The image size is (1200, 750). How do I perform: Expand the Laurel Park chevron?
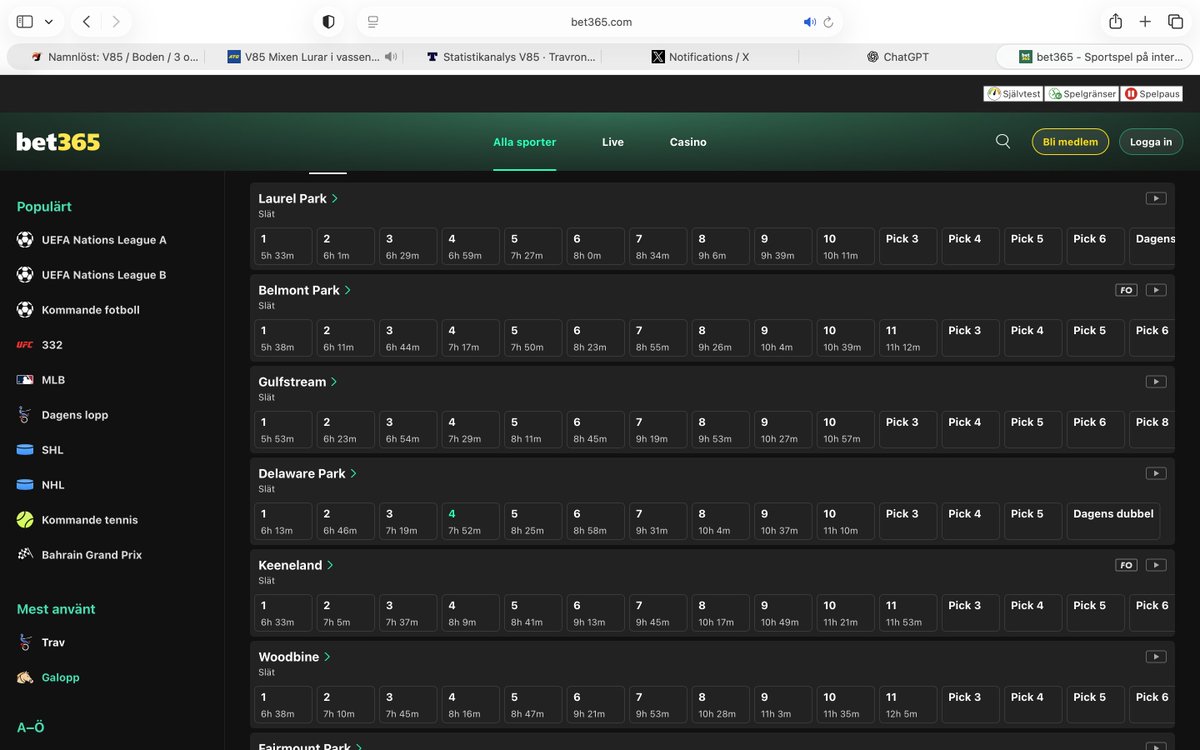click(x=335, y=198)
